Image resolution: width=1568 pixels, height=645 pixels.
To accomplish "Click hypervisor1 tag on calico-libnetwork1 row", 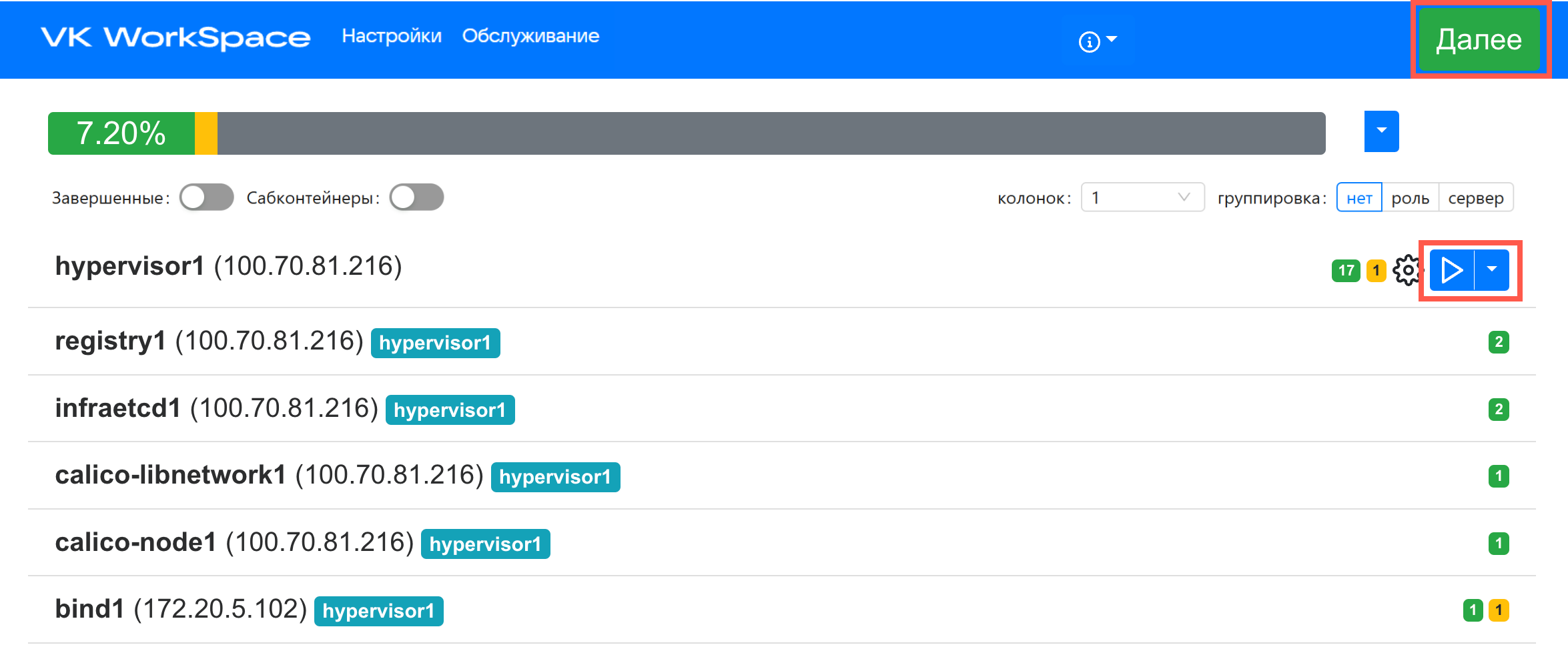I will coord(555,477).
